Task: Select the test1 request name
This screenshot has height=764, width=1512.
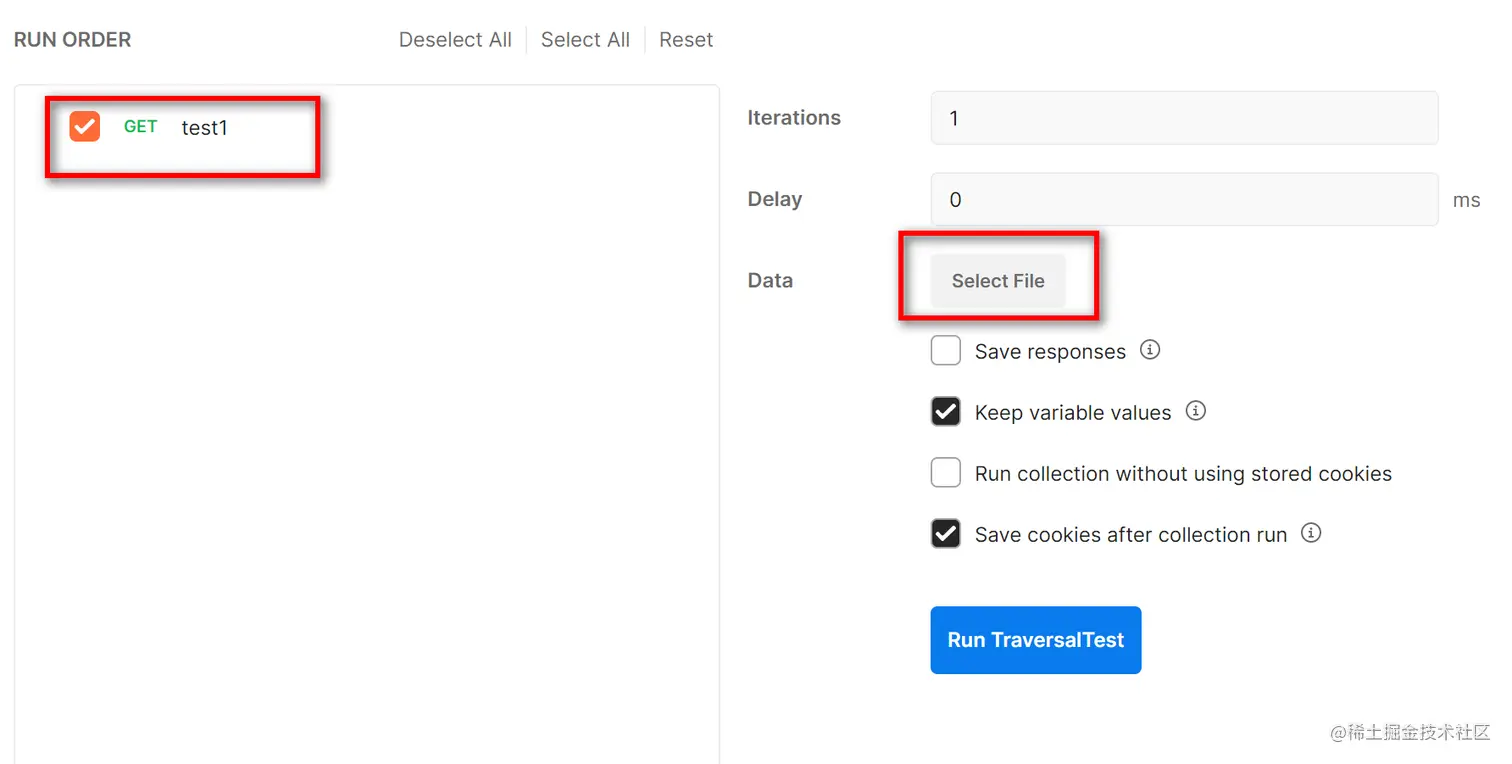Action: [x=205, y=128]
